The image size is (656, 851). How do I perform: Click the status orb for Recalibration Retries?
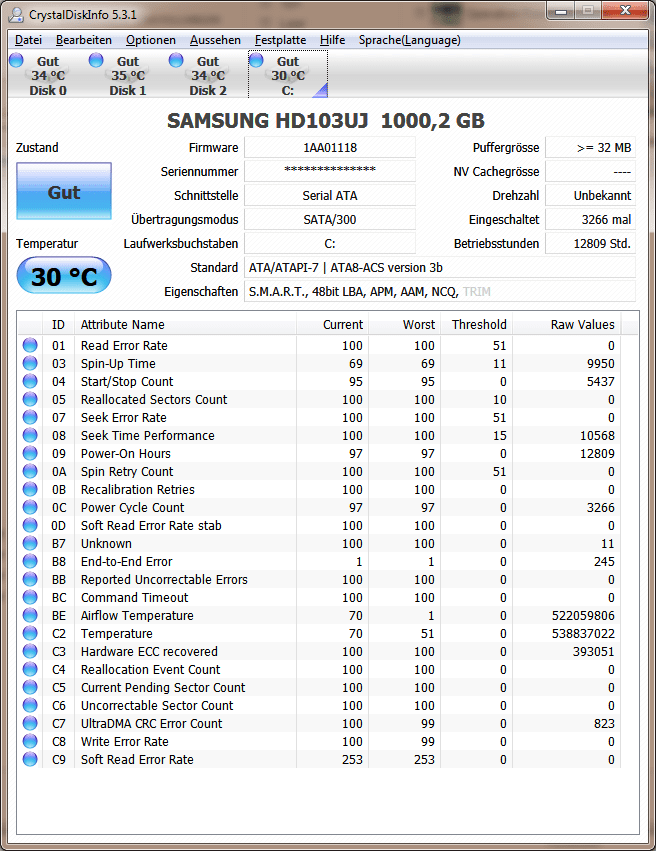pyautogui.click(x=30, y=489)
